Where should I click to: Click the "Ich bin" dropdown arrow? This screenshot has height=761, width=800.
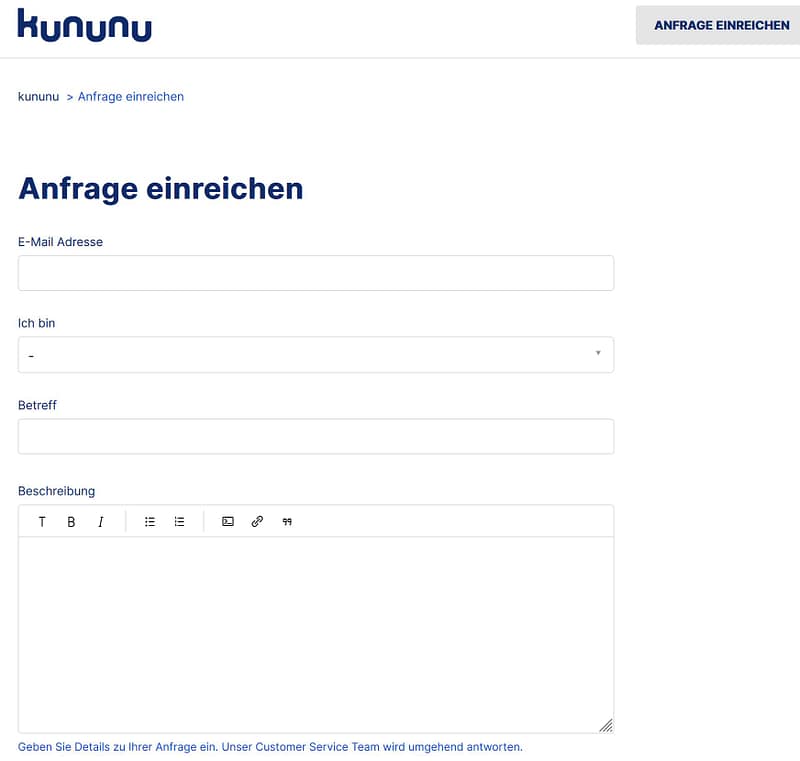coord(598,353)
